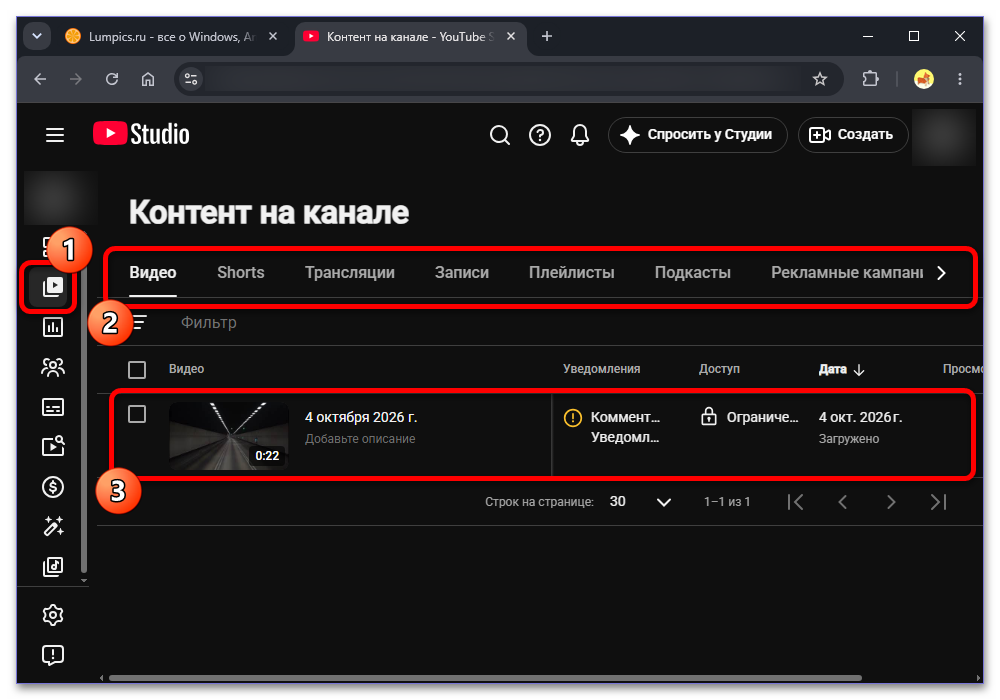This screenshot has width=1000, height=700.
Task: Click the yellow warning notification icon
Action: point(573,418)
